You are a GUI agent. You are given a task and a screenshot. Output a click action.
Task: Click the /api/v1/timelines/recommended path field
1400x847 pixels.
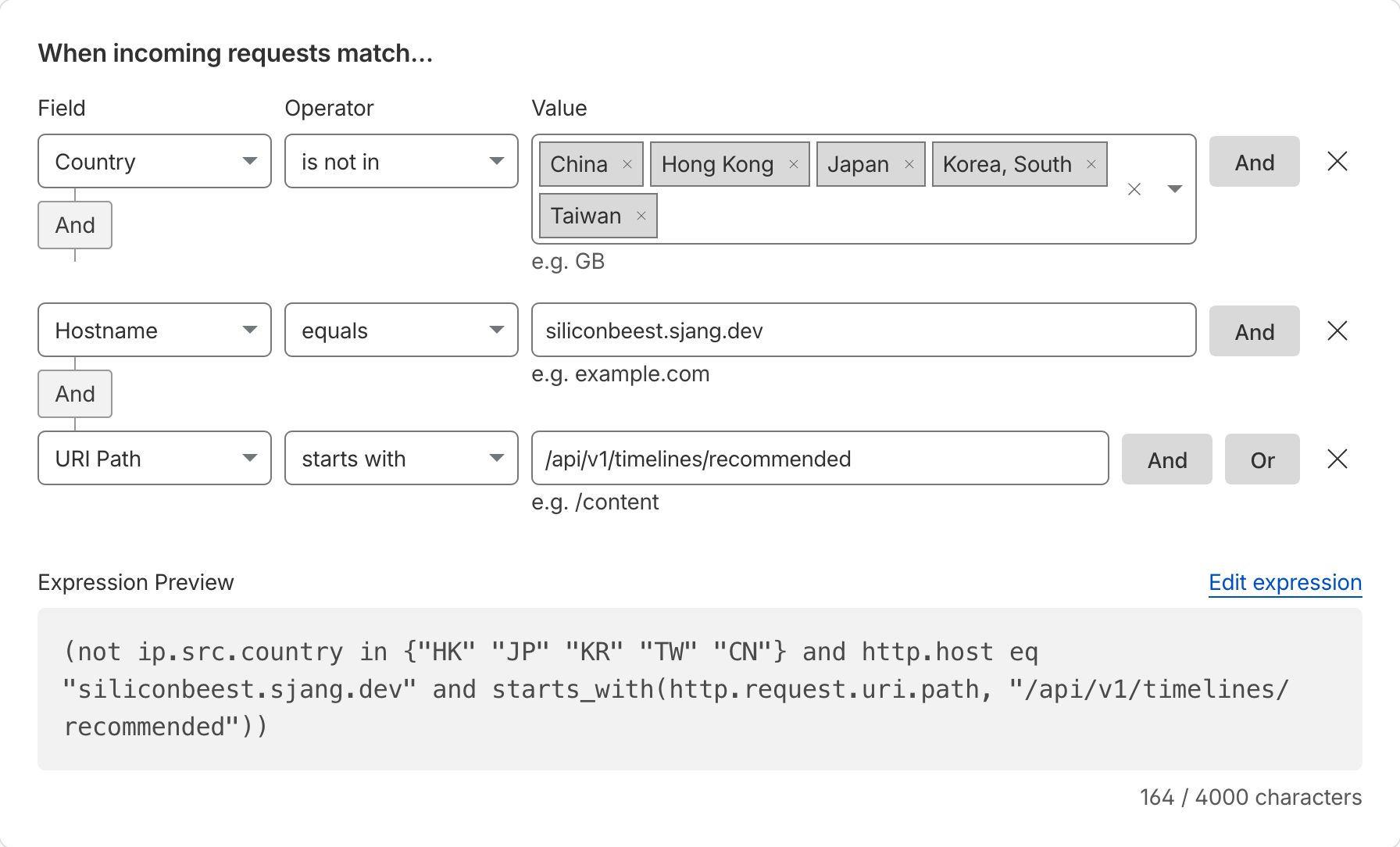coord(820,458)
